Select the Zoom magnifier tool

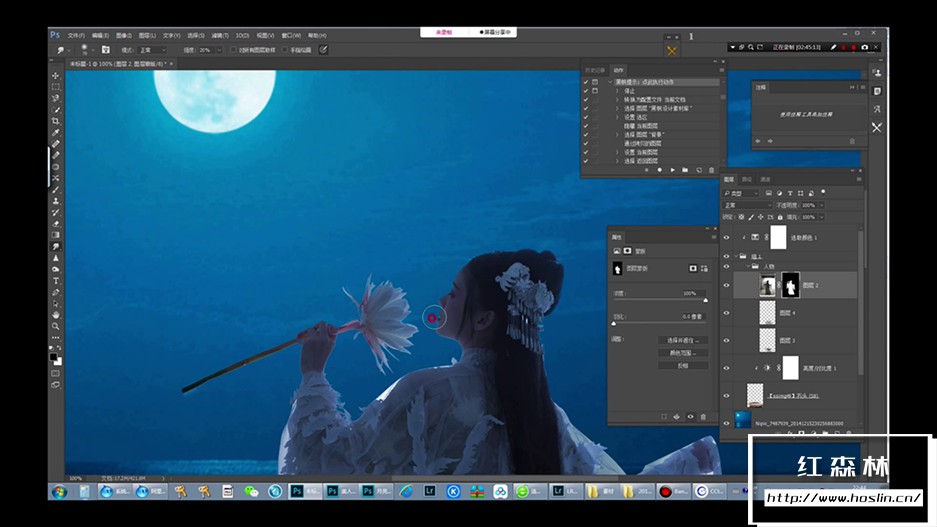[55, 326]
